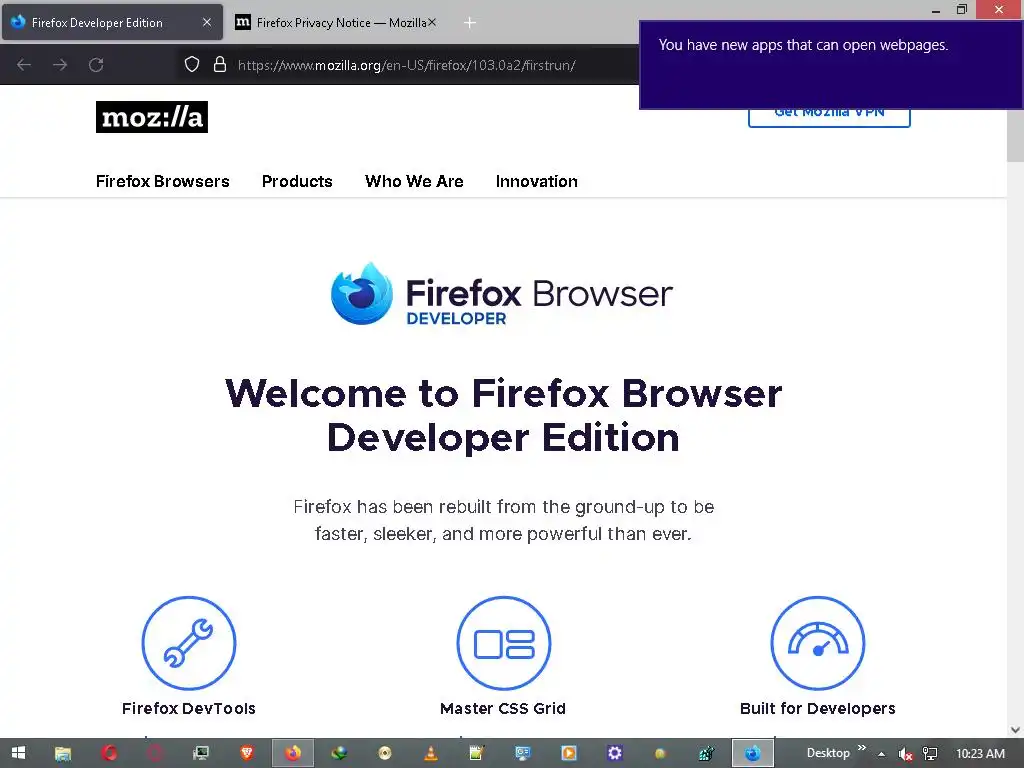Open regular Firefox from the taskbar

click(293, 754)
